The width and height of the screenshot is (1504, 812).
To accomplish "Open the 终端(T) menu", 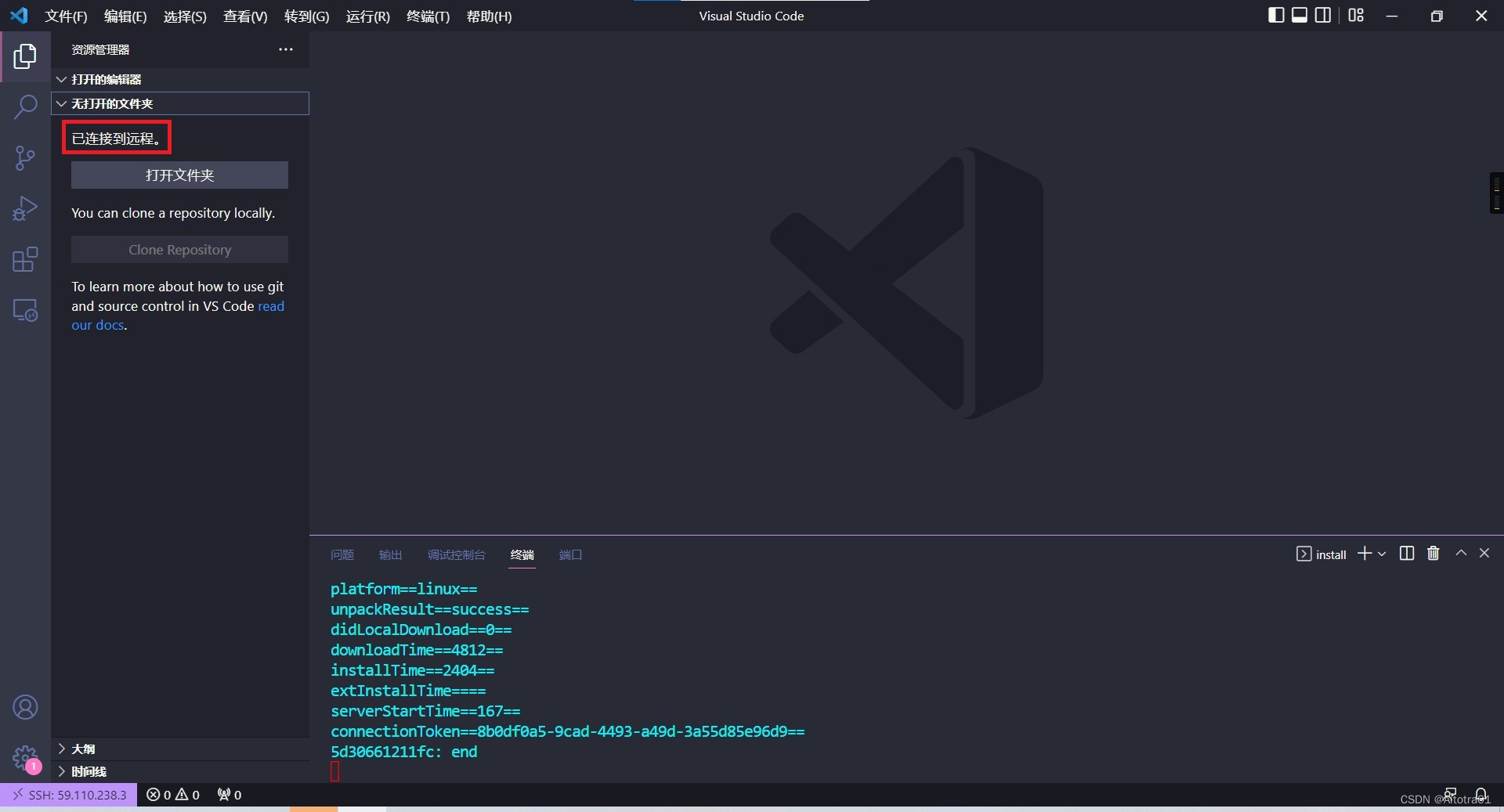I will (x=428, y=16).
